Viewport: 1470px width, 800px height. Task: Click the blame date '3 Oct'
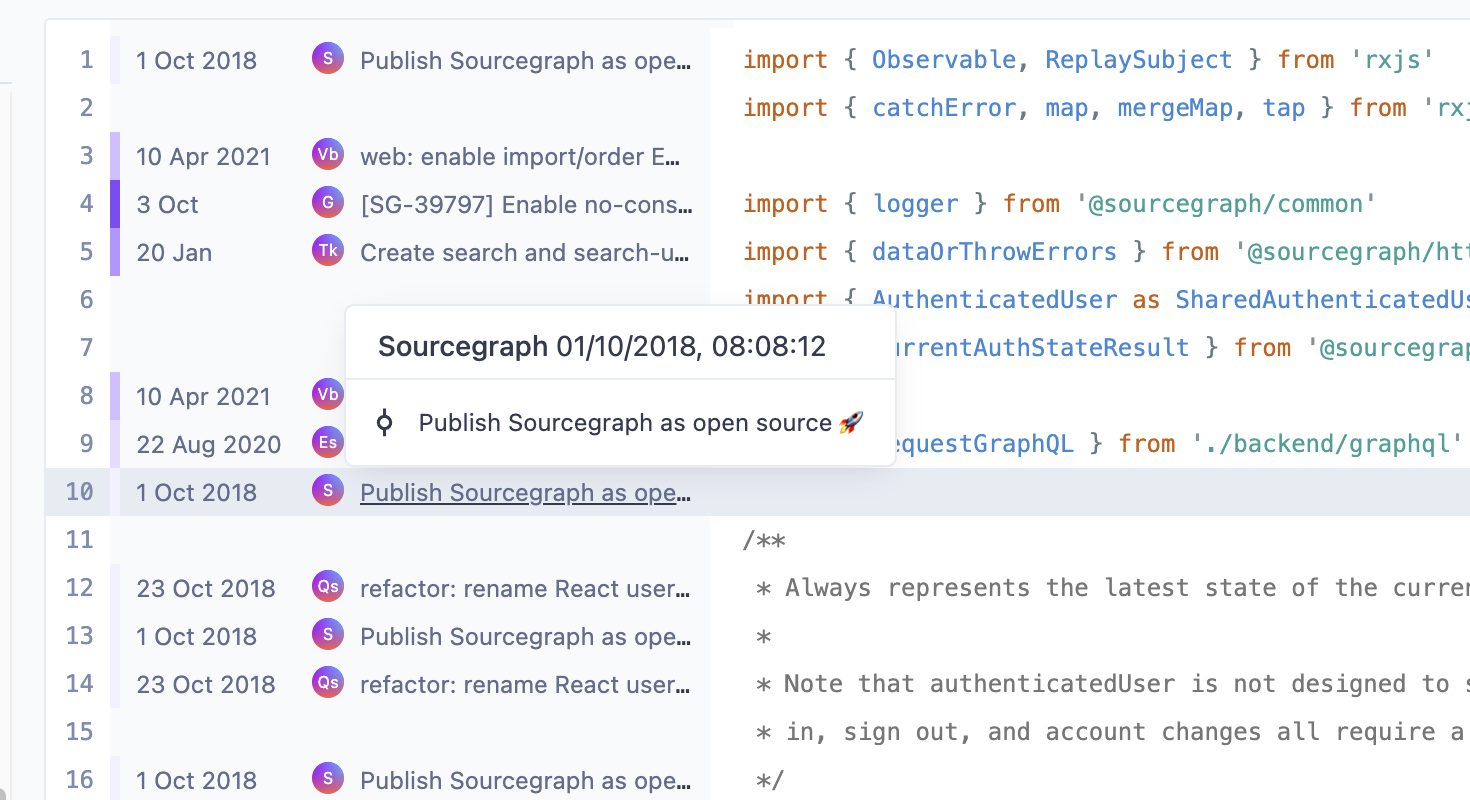[x=167, y=205]
